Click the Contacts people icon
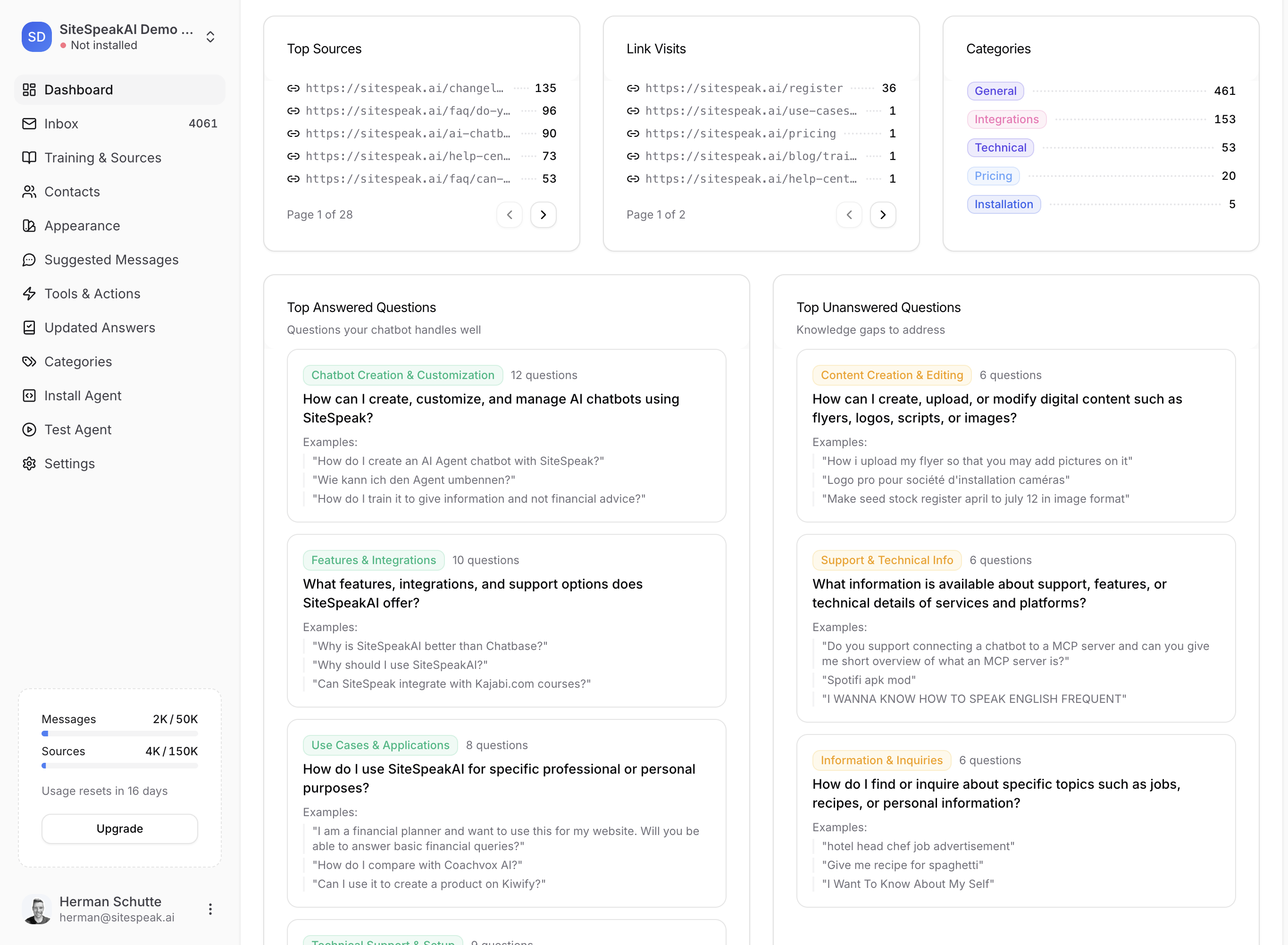 29,192
